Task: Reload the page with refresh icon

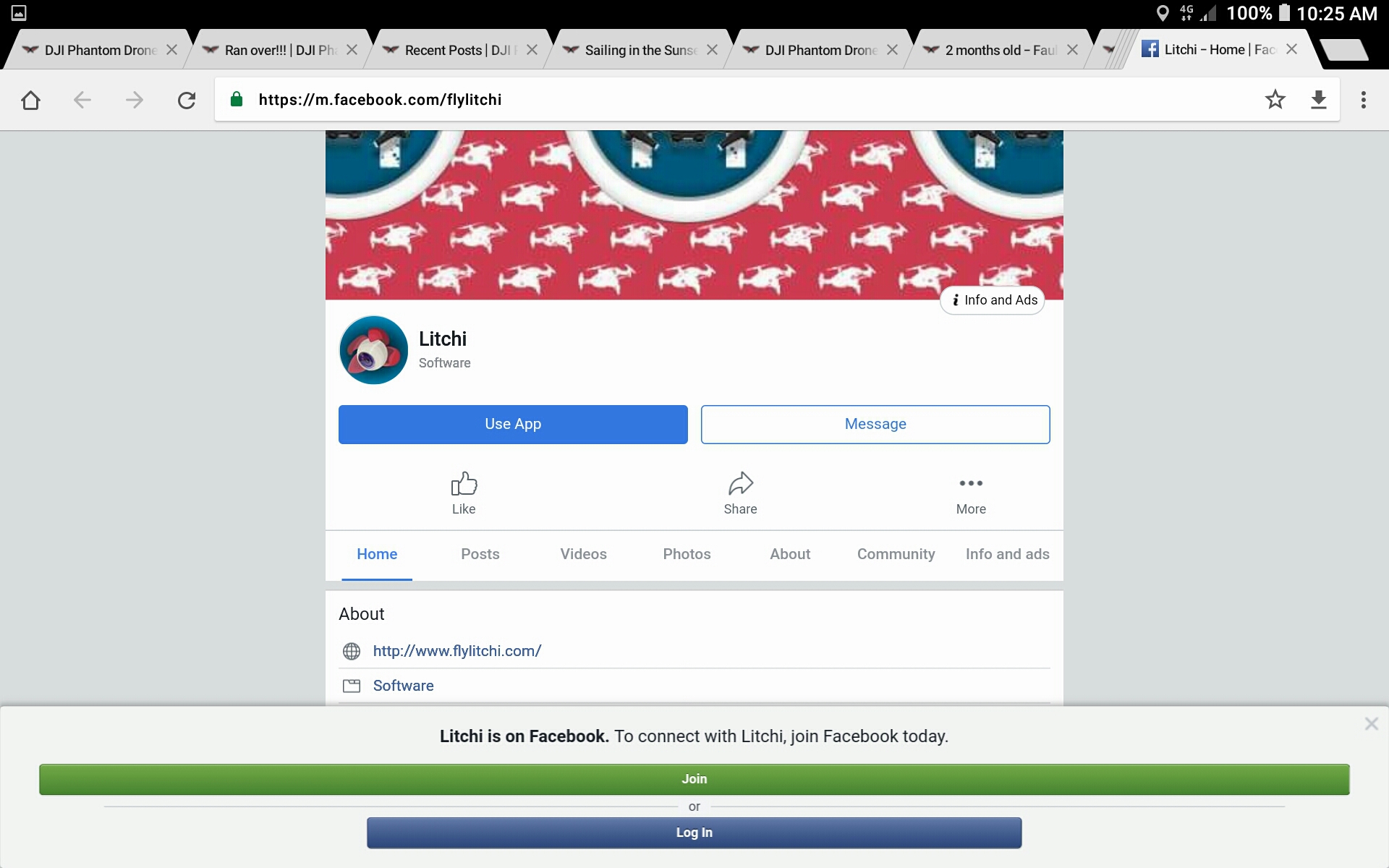Action: coord(187,100)
